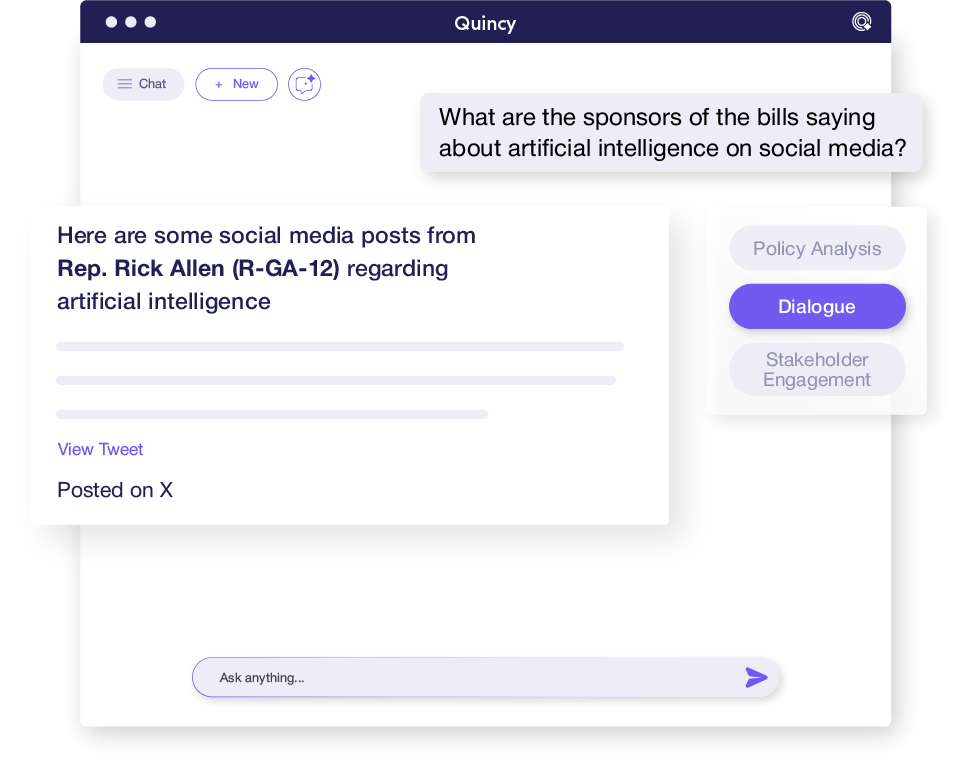Click the Quincy title text
955x770 pixels.
tap(485, 22)
